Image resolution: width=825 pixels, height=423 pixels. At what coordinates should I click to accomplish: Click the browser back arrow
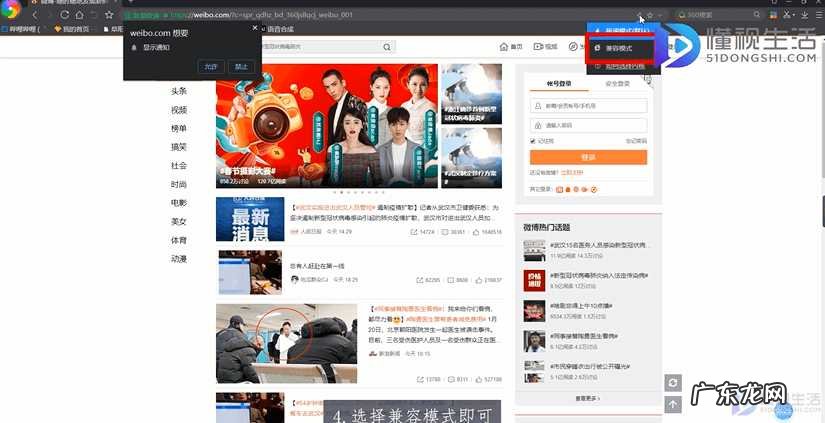pos(35,15)
